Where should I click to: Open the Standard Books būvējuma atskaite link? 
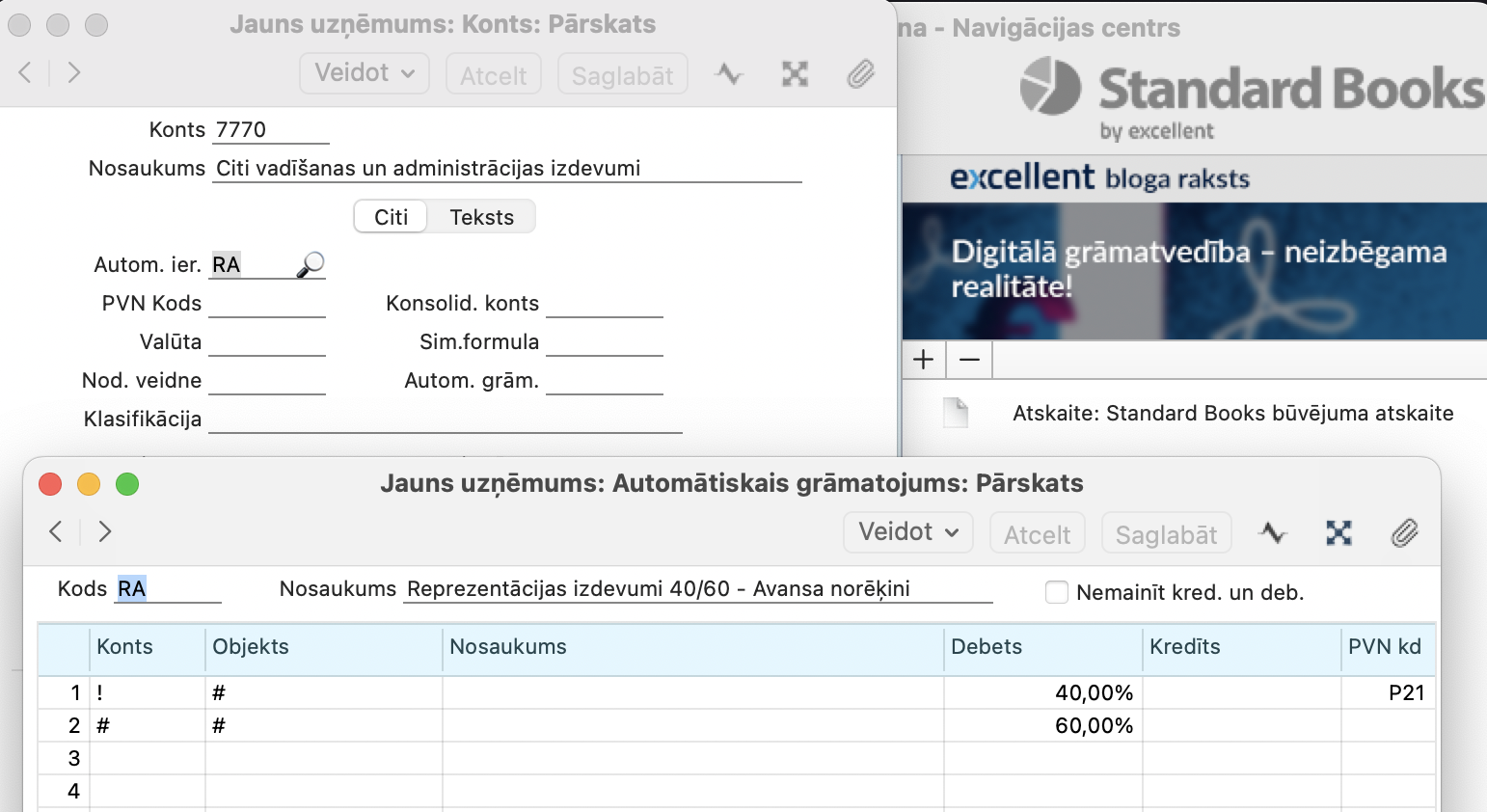(1232, 414)
